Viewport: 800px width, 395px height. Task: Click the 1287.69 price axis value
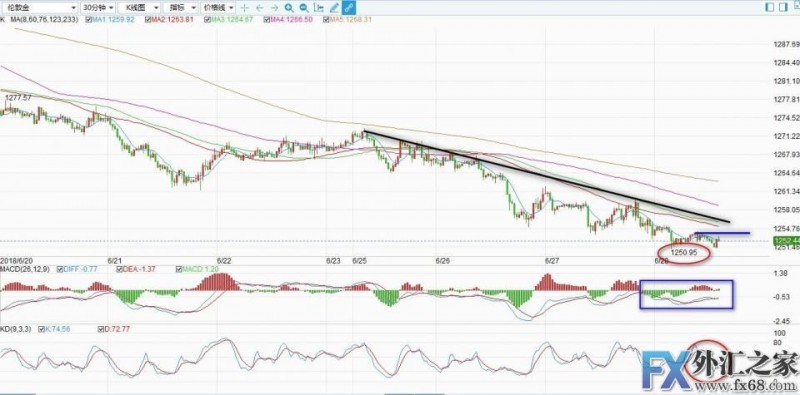pyautogui.click(x=788, y=45)
